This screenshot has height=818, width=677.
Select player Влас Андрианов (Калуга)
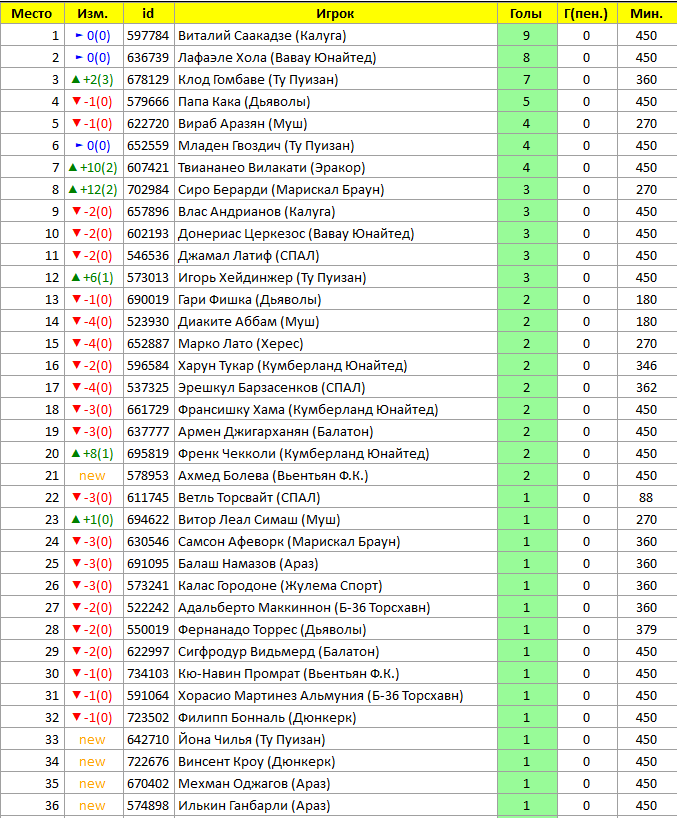257,212
